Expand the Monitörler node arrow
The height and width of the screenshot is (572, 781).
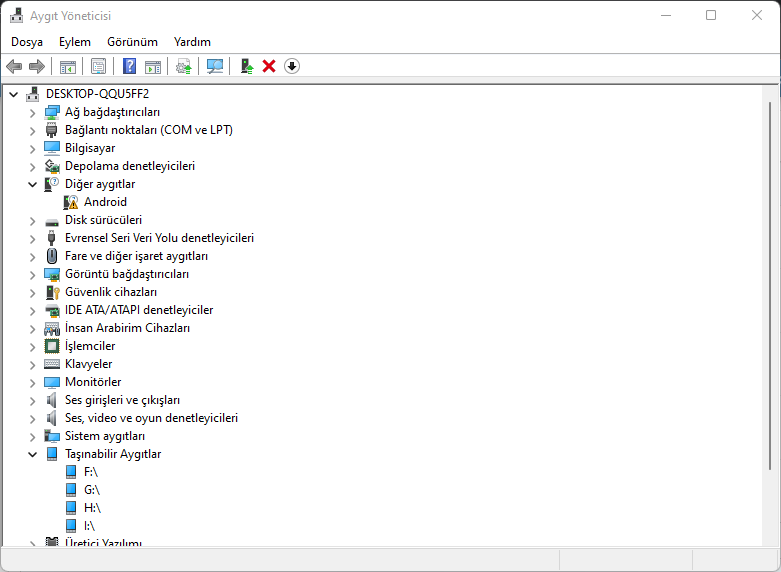pyautogui.click(x=32, y=383)
